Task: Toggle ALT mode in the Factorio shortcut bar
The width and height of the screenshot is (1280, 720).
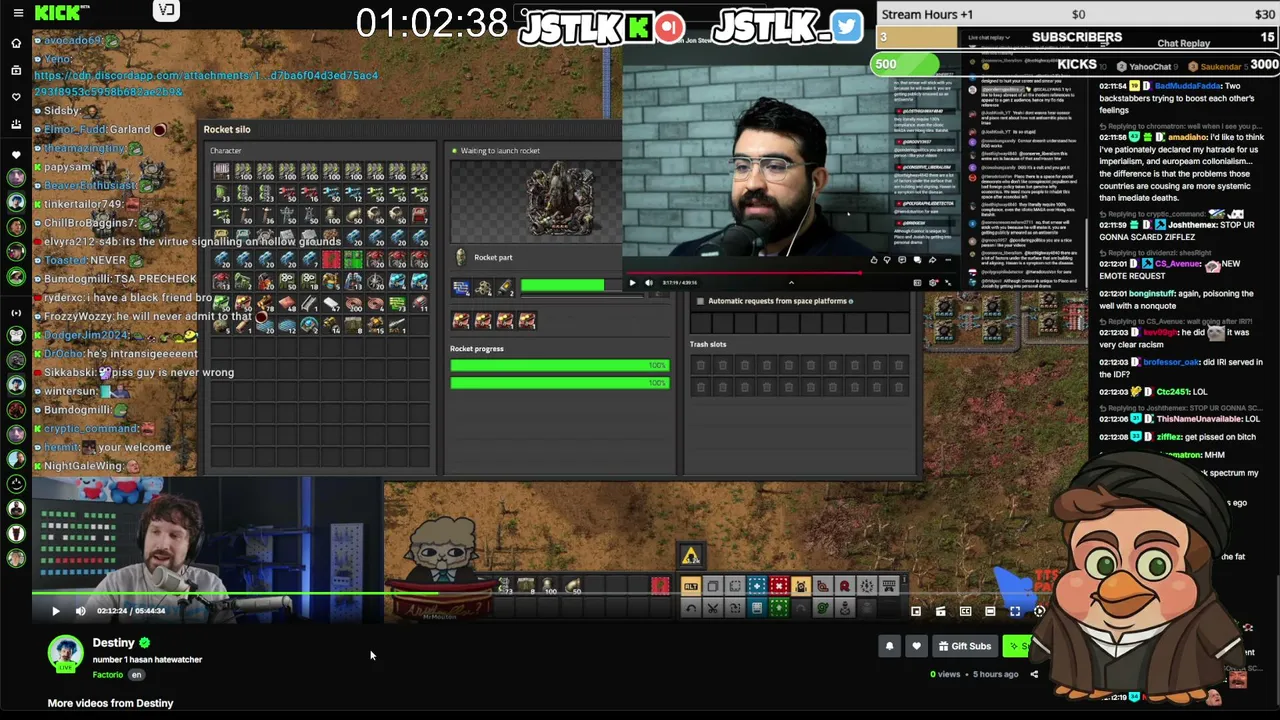Action: (x=690, y=586)
